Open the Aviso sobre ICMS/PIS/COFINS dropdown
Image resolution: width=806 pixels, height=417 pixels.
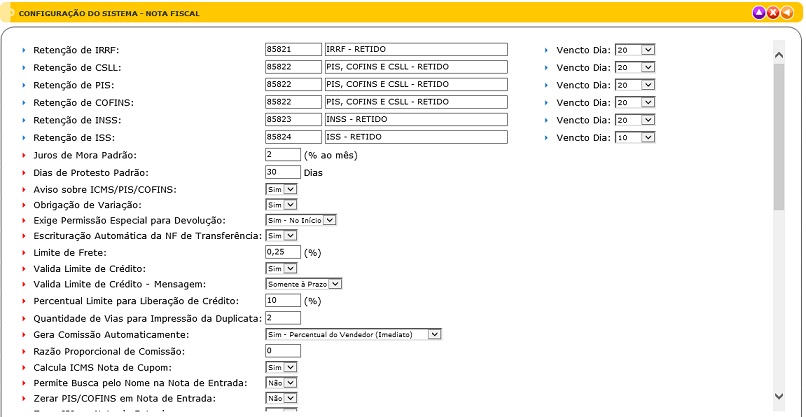tap(281, 188)
